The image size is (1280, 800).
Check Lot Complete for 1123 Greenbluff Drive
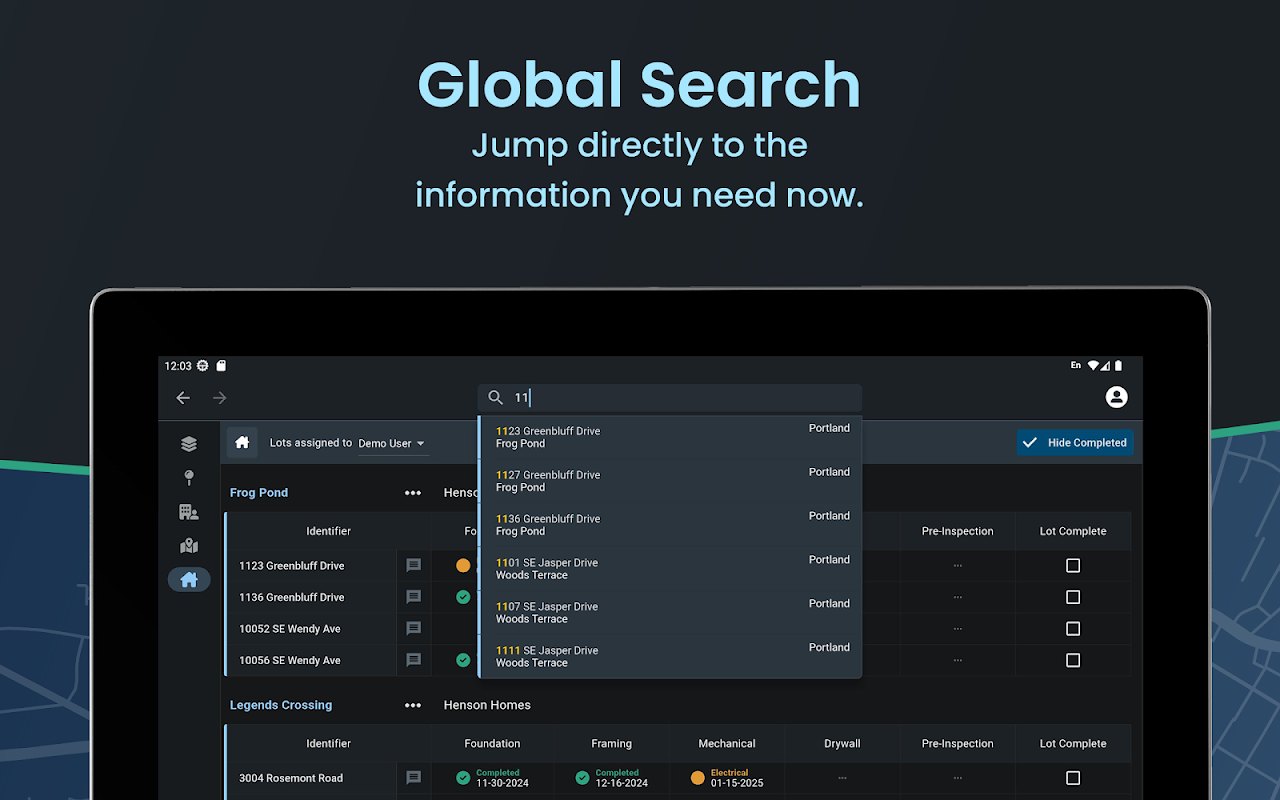pyautogui.click(x=1073, y=565)
